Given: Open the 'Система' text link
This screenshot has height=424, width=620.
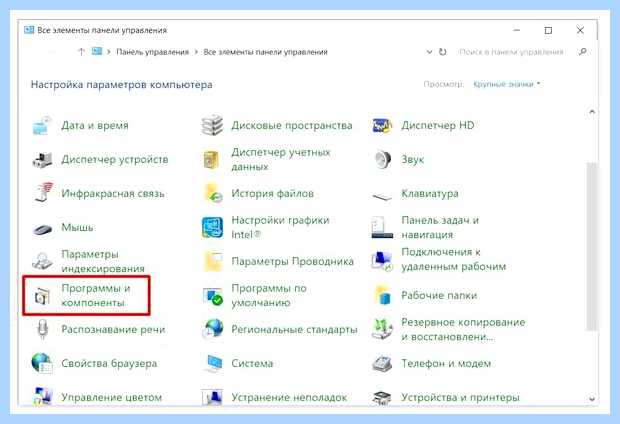Looking at the screenshot, I should point(252,363).
